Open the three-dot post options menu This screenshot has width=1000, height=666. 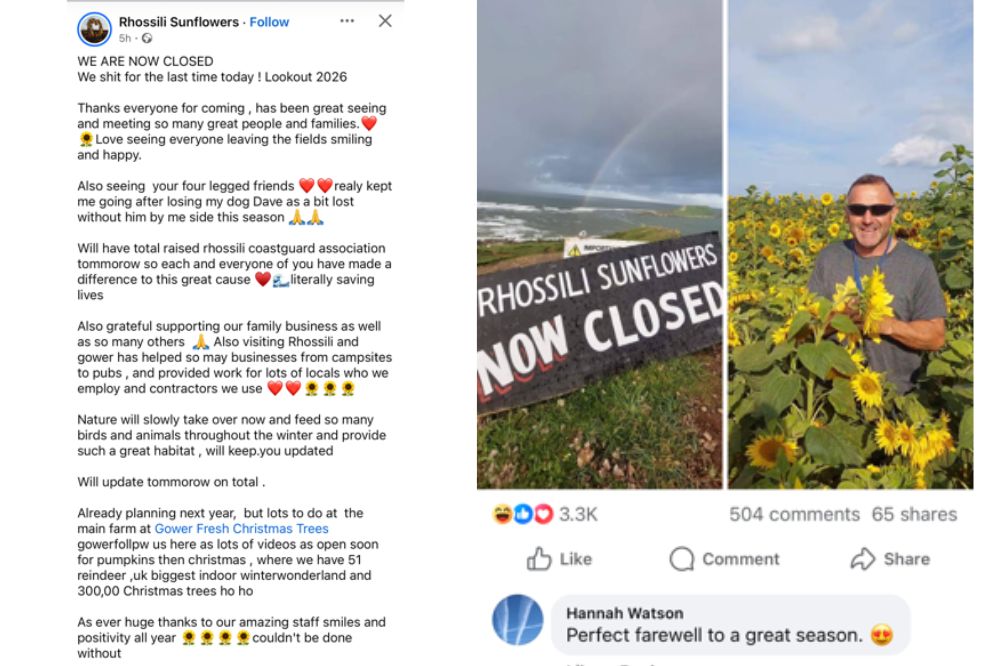tap(347, 21)
